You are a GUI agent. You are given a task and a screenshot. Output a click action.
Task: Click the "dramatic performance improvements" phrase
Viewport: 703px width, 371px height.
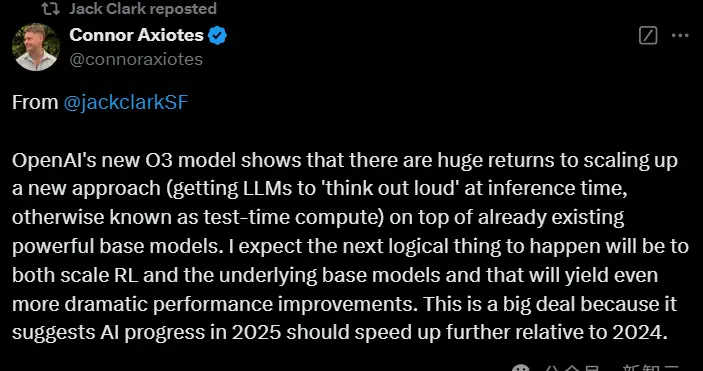coord(239,304)
